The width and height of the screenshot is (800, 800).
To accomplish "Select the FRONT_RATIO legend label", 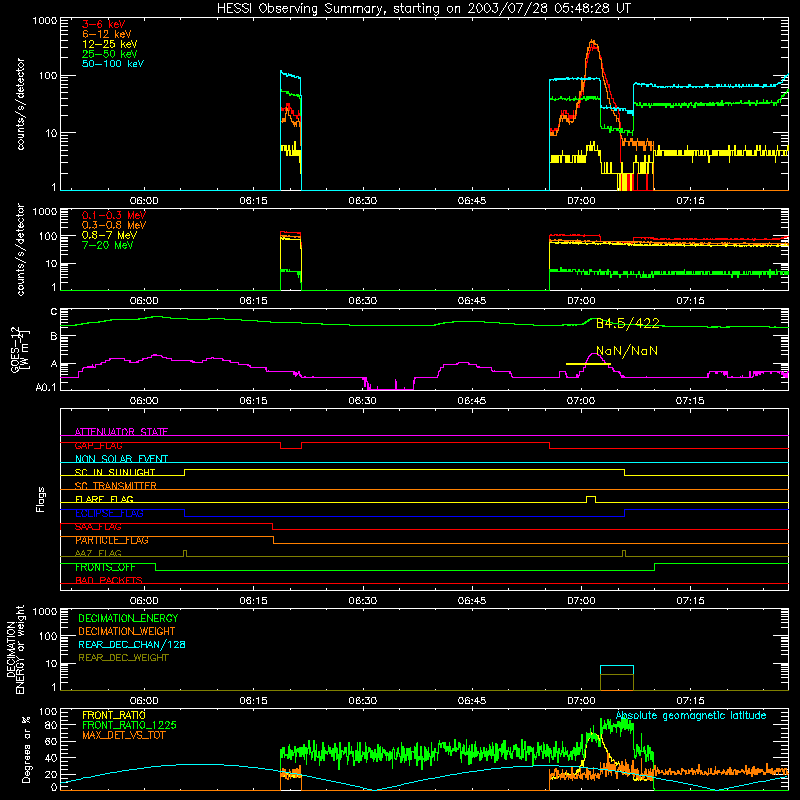I will pyautogui.click(x=114, y=715).
